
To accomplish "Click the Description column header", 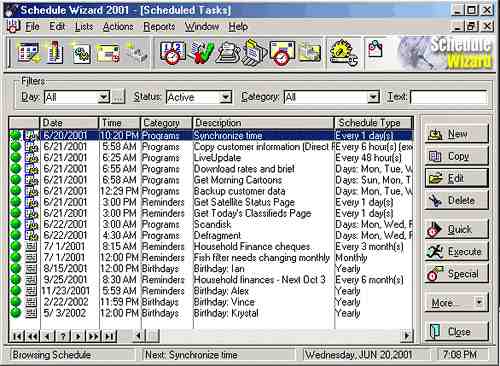I will pos(263,123).
